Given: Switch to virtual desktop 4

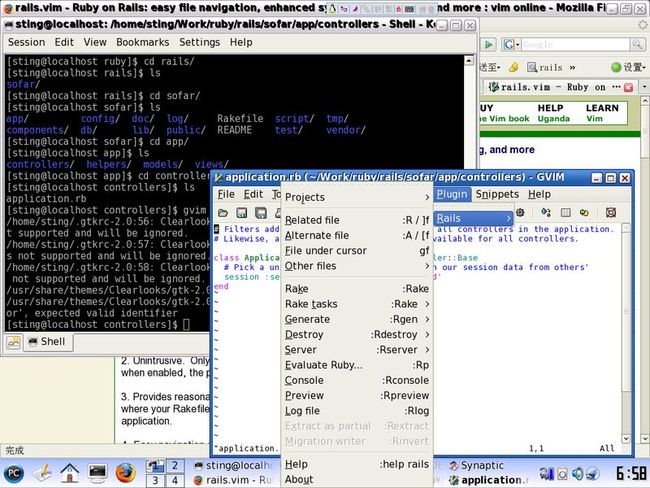Looking at the screenshot, I should [x=175, y=481].
